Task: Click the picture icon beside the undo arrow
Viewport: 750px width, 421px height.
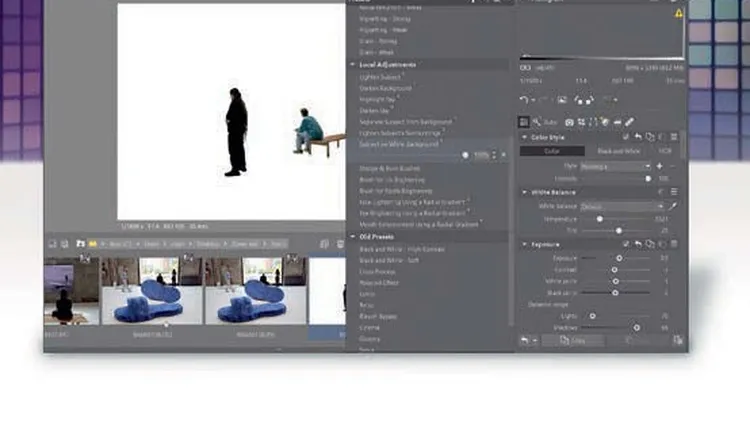Action: [x=562, y=100]
